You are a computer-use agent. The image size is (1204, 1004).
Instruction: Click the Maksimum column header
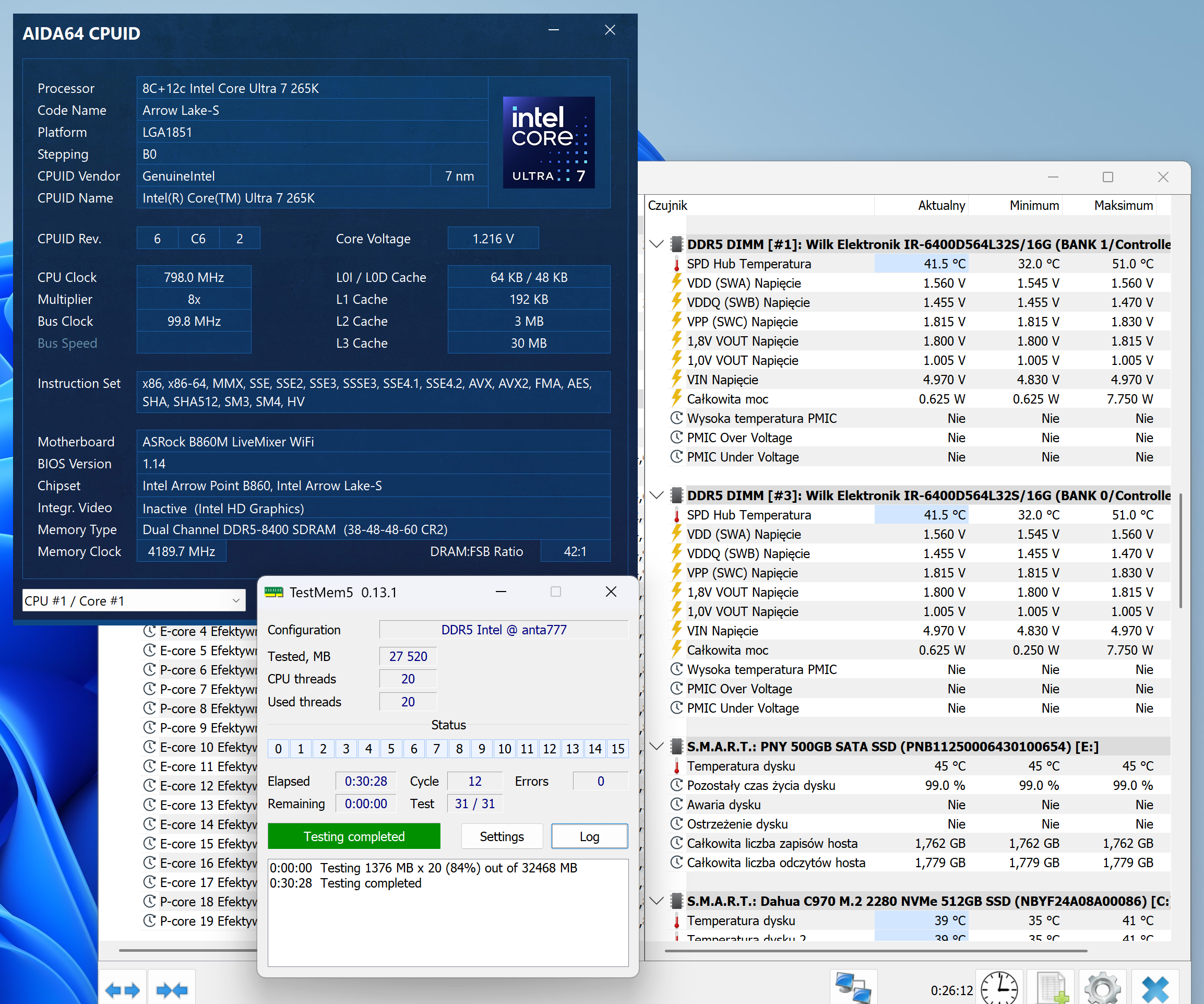1123,205
